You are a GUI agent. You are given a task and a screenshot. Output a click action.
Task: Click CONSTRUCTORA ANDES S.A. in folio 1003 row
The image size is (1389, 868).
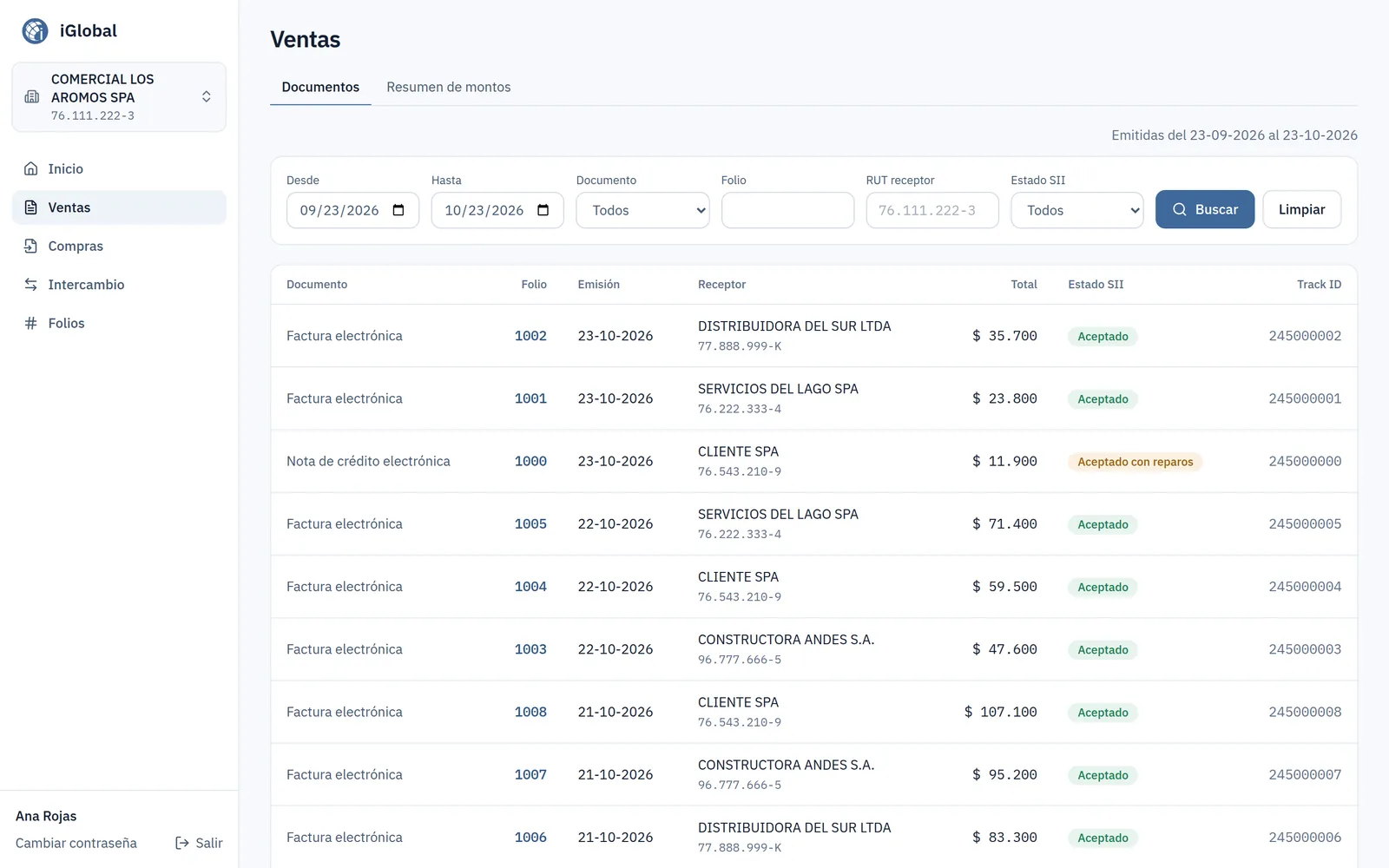point(786,640)
